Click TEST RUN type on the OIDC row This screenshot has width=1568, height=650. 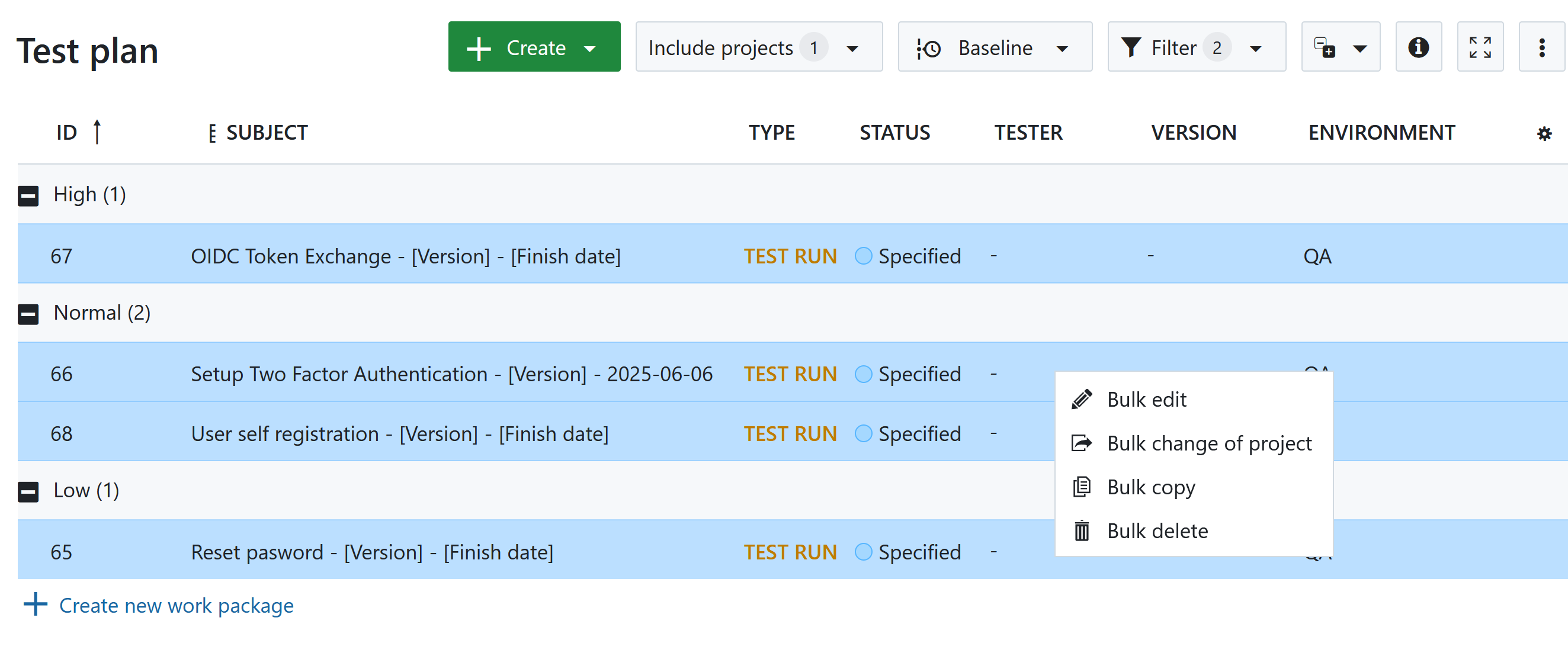[790, 256]
